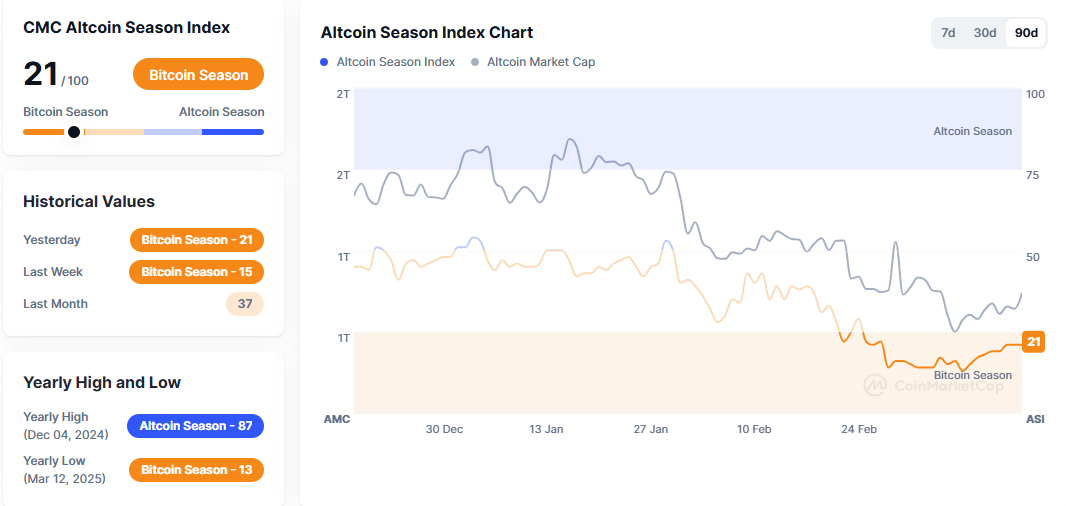Click the orange Bitcoin Season button
The image size is (1066, 506).
[198, 75]
